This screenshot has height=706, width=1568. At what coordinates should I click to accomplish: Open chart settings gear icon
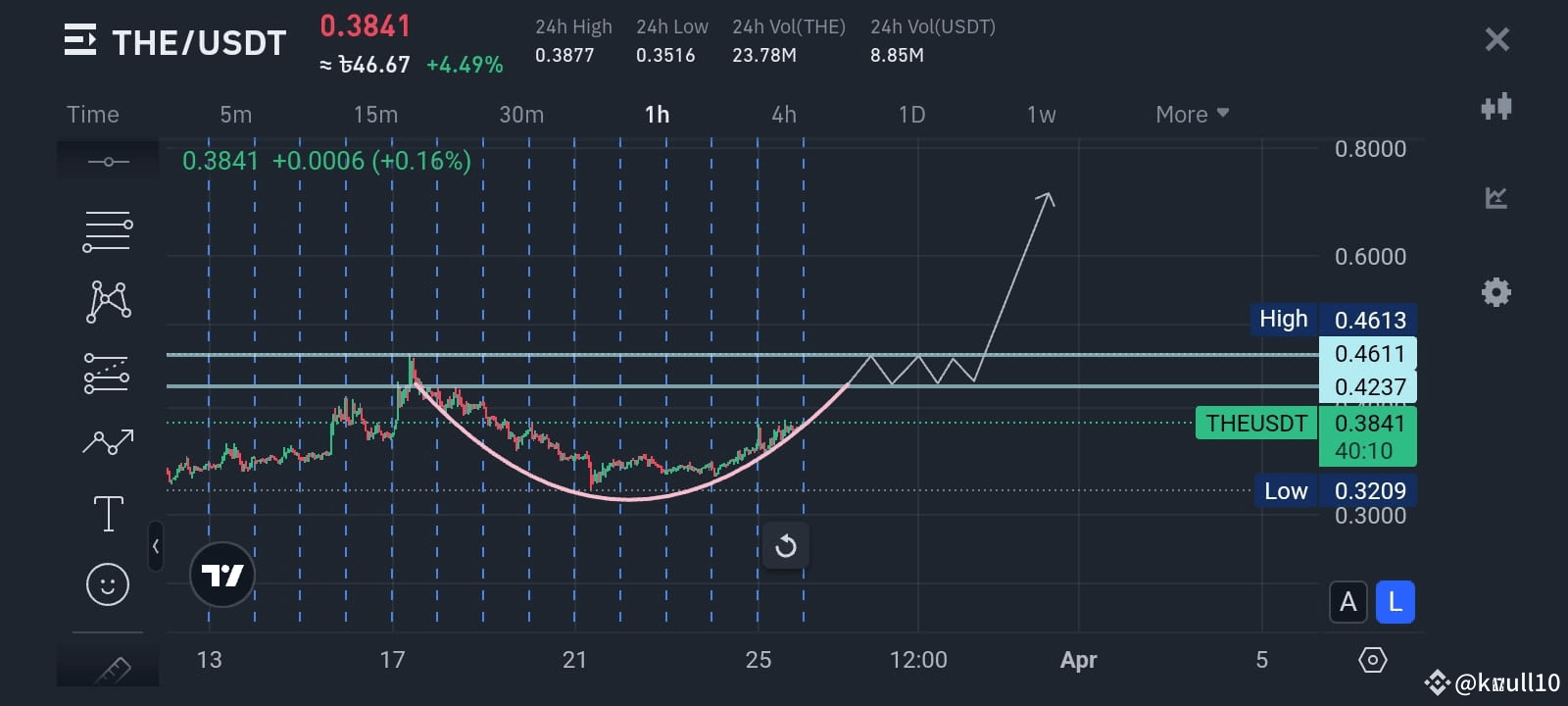point(1496,292)
